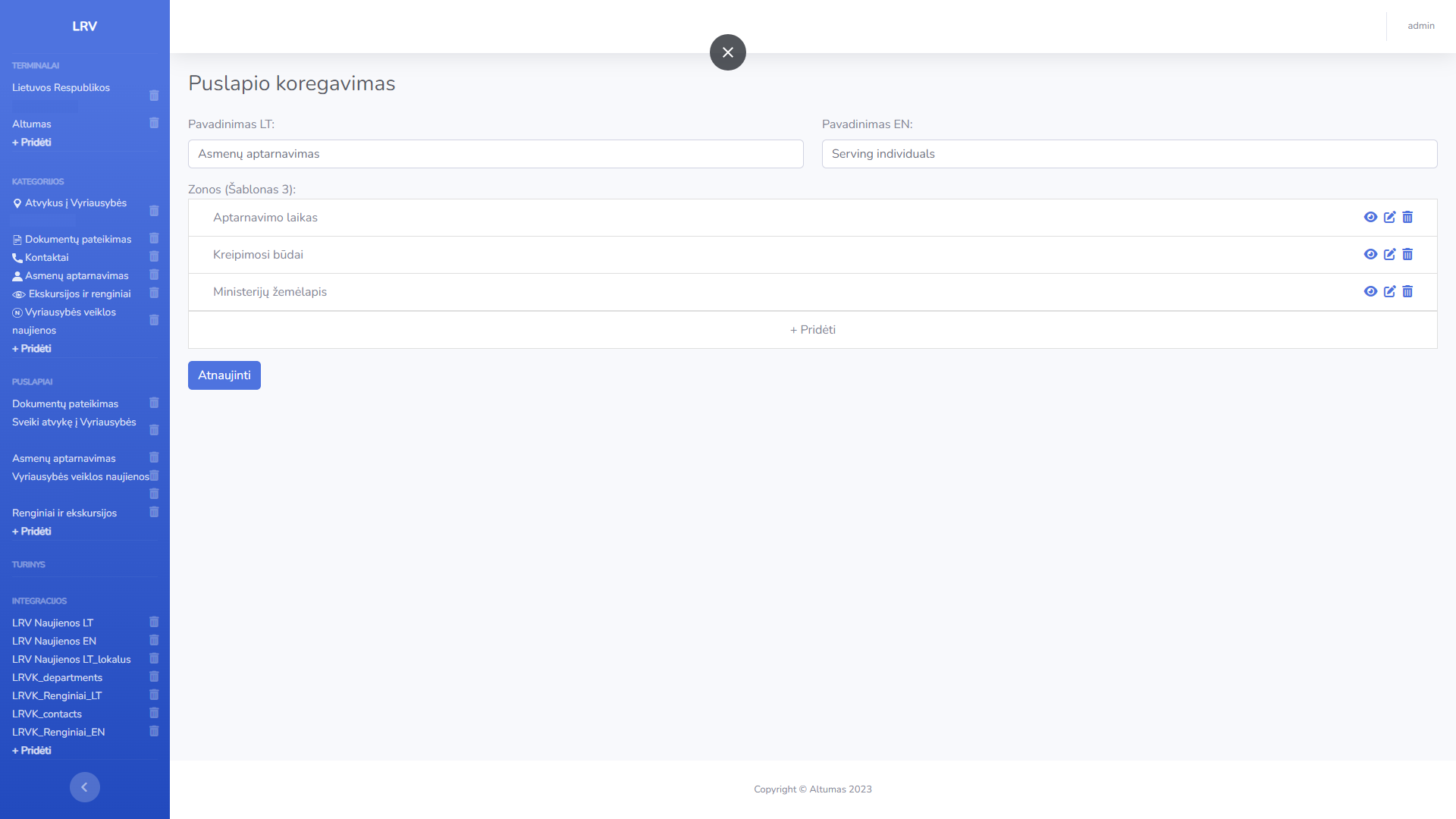This screenshot has height=819, width=1456.
Task: Toggle visibility of Ministerijų žemėlapis zone
Action: pos(1370,292)
